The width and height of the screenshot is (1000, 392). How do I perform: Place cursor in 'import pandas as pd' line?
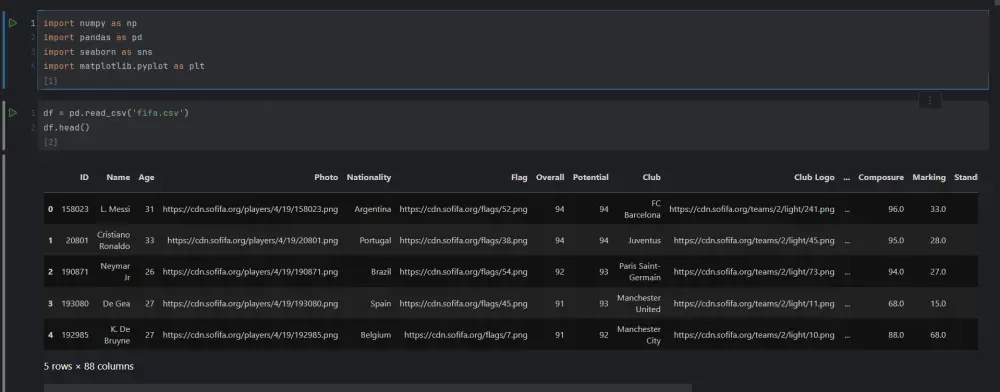pos(92,38)
